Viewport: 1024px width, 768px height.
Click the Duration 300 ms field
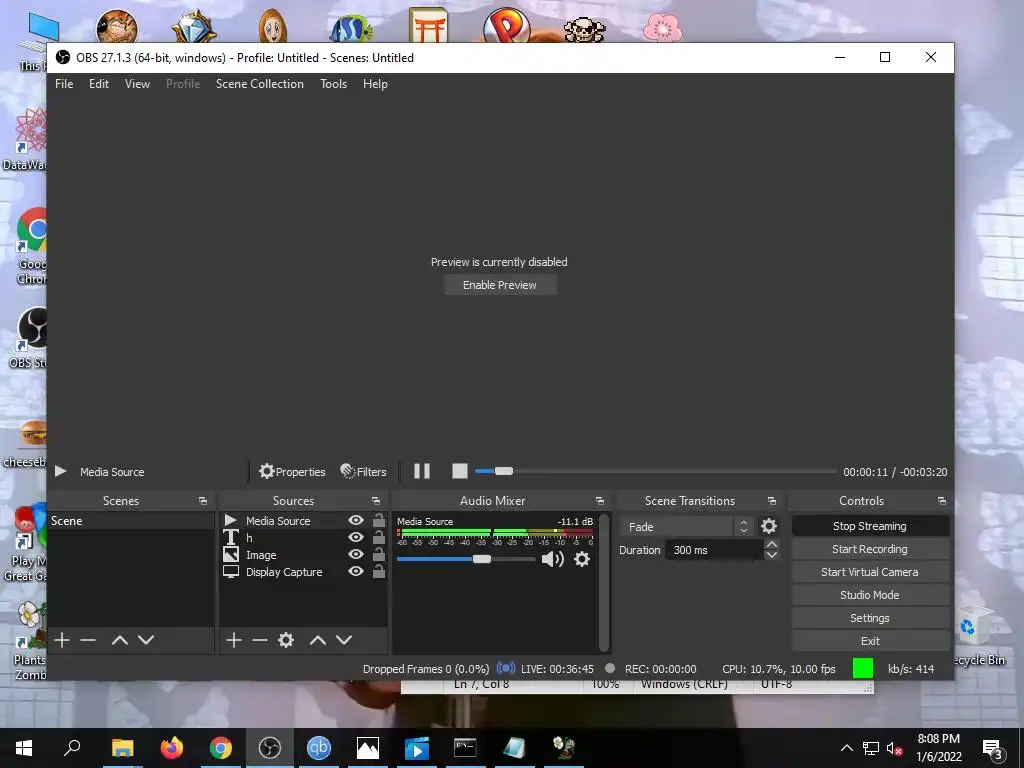click(714, 550)
